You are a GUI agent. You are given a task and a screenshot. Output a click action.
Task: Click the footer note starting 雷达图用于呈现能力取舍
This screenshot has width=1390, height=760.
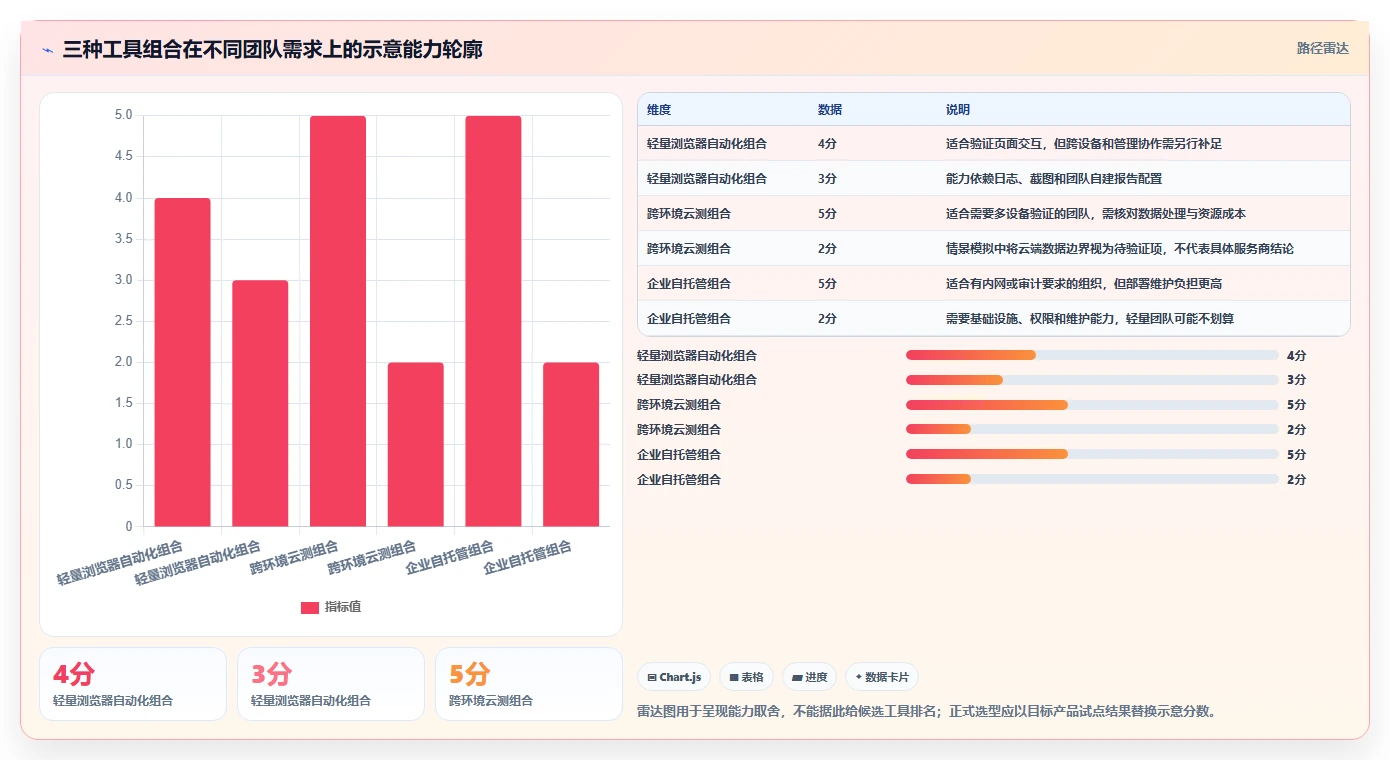(x=927, y=711)
